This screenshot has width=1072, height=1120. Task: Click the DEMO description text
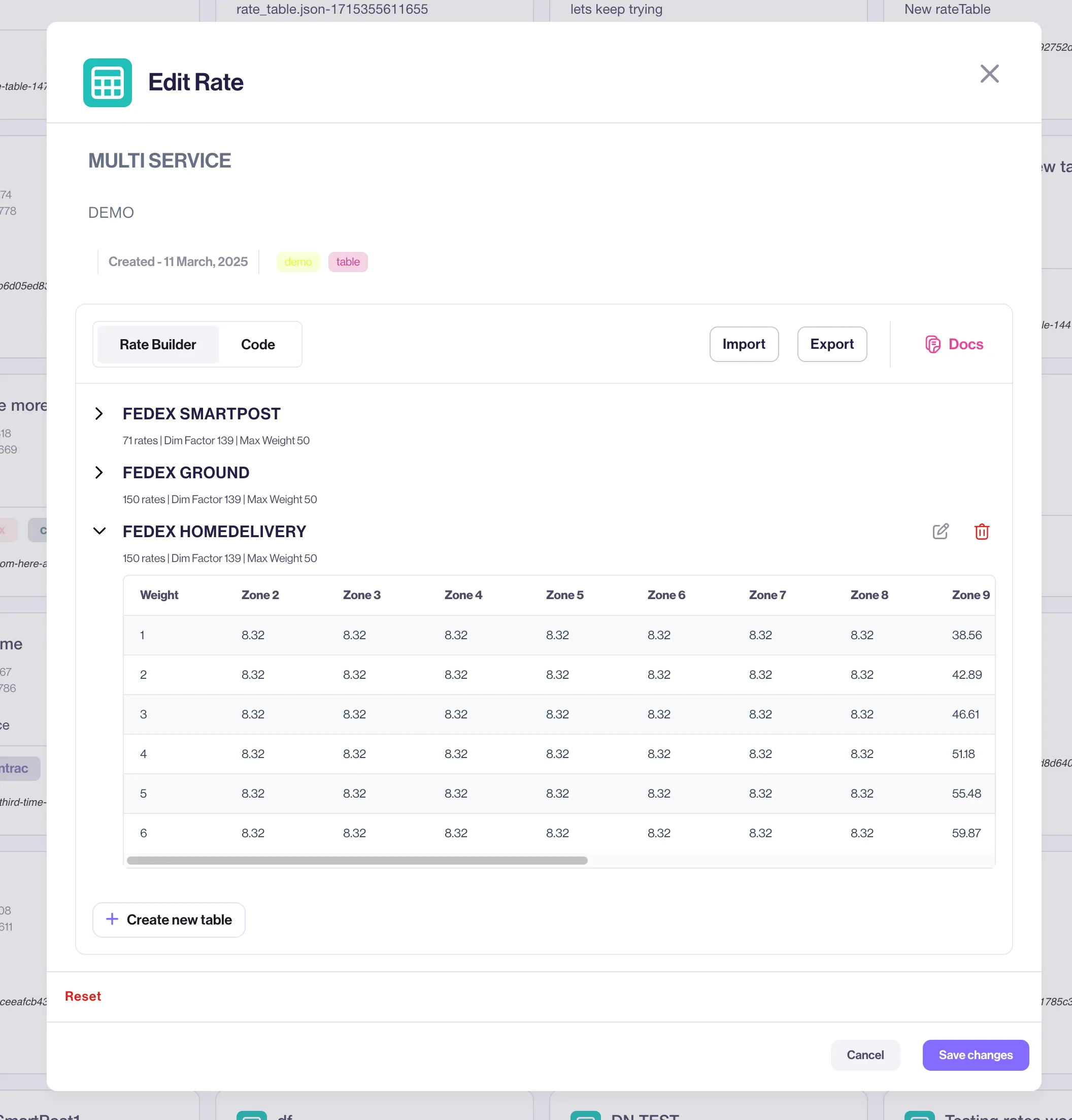pos(111,213)
